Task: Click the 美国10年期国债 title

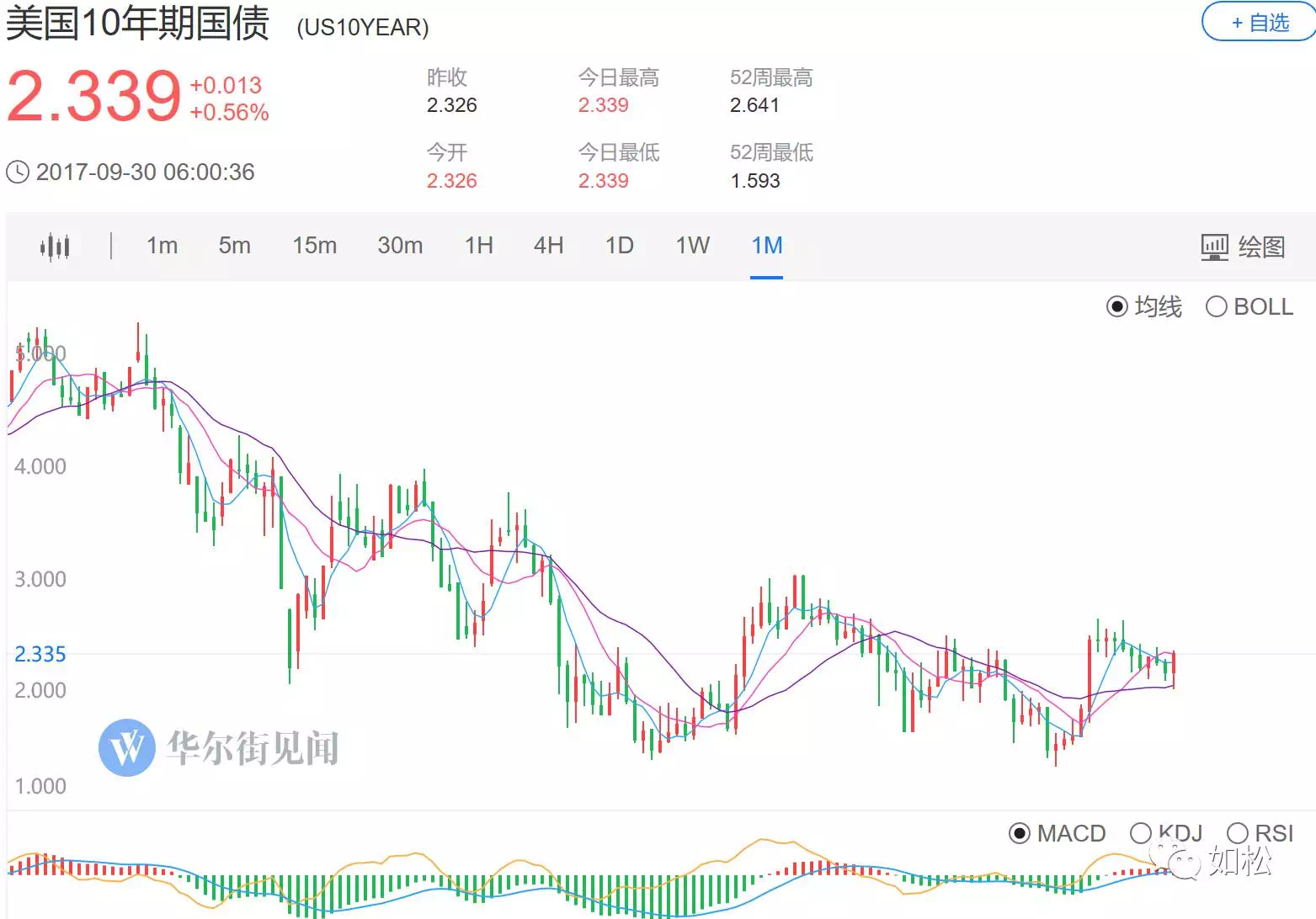Action: coord(138,23)
